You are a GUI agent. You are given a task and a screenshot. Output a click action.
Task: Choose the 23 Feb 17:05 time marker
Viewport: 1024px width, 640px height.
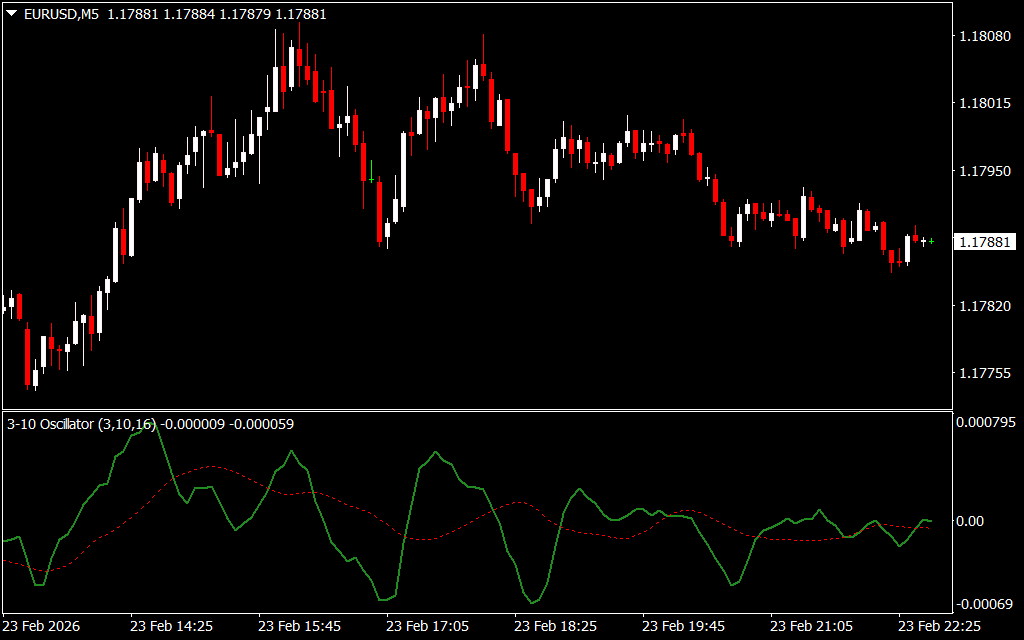click(427, 626)
